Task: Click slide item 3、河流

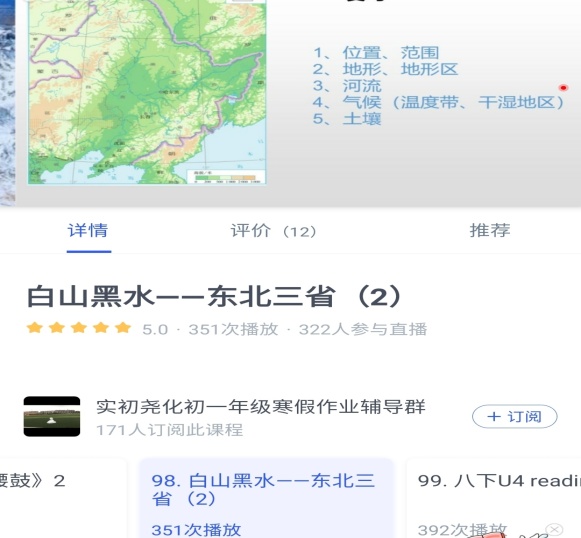Action: pos(347,86)
